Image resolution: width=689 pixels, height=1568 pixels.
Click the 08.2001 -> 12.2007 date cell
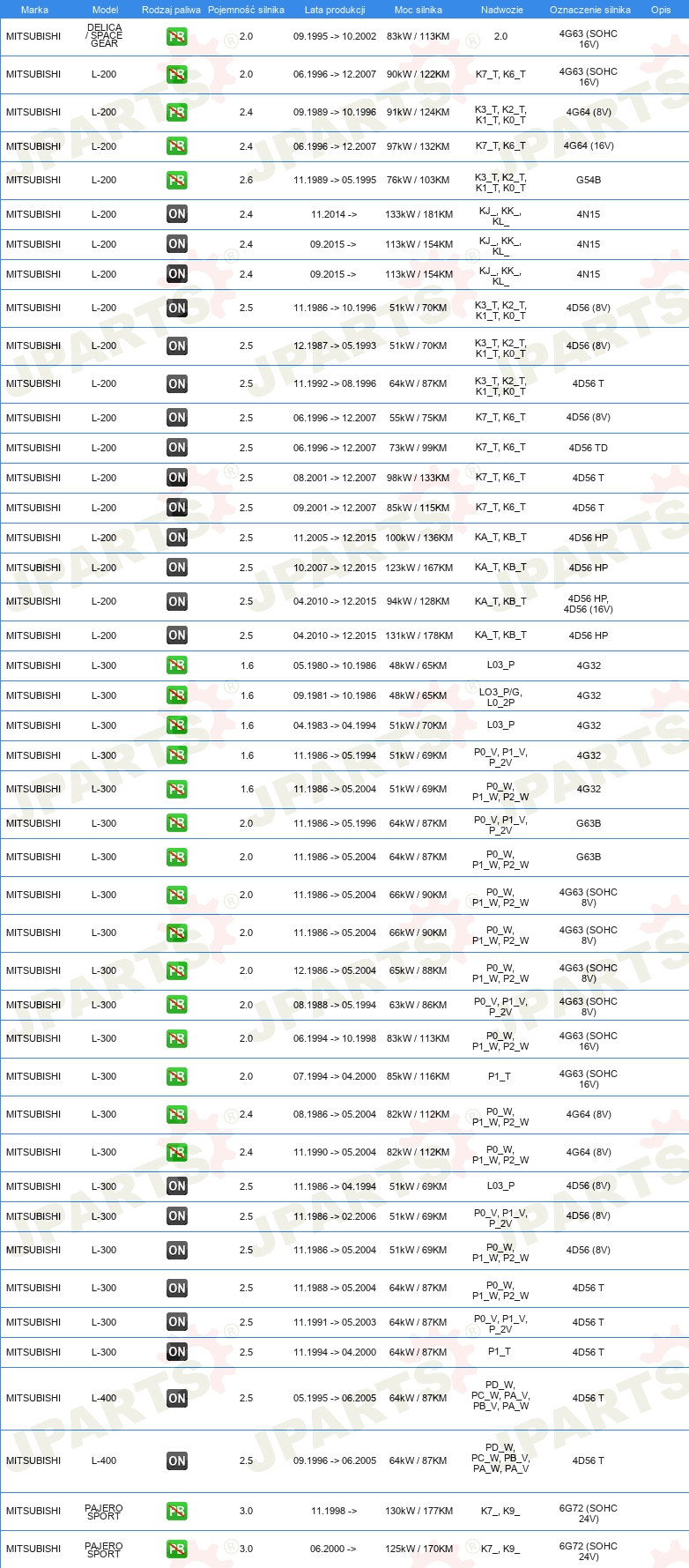coord(335,478)
